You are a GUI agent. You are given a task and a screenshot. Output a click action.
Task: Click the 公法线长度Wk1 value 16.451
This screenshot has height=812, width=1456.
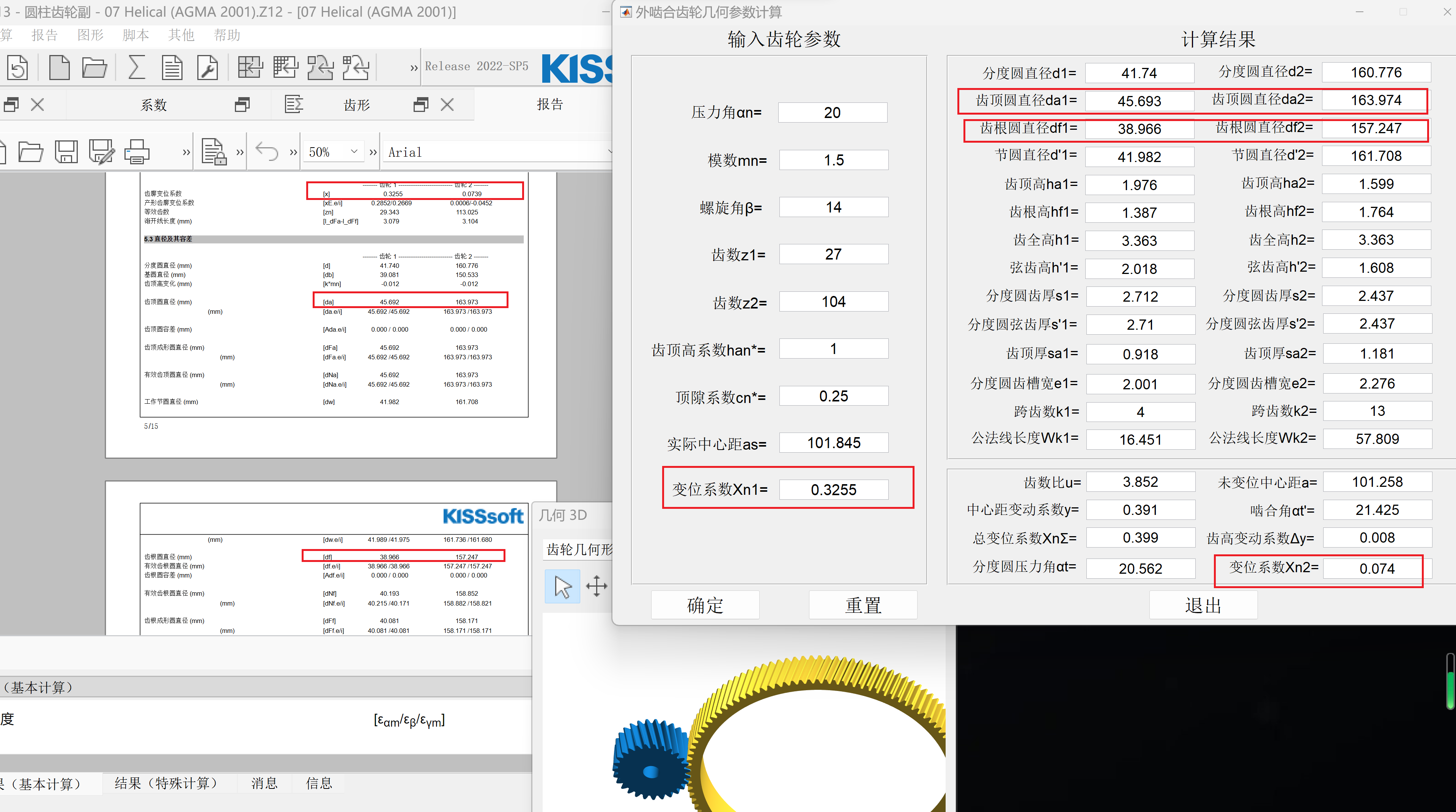(x=1140, y=439)
